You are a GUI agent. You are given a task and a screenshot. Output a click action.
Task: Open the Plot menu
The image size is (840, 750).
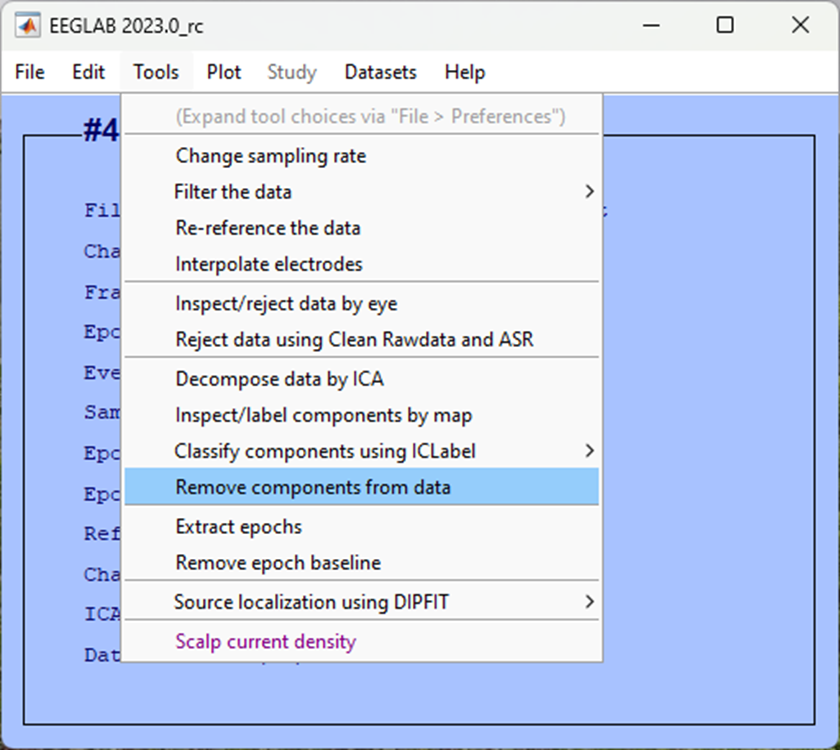(223, 71)
